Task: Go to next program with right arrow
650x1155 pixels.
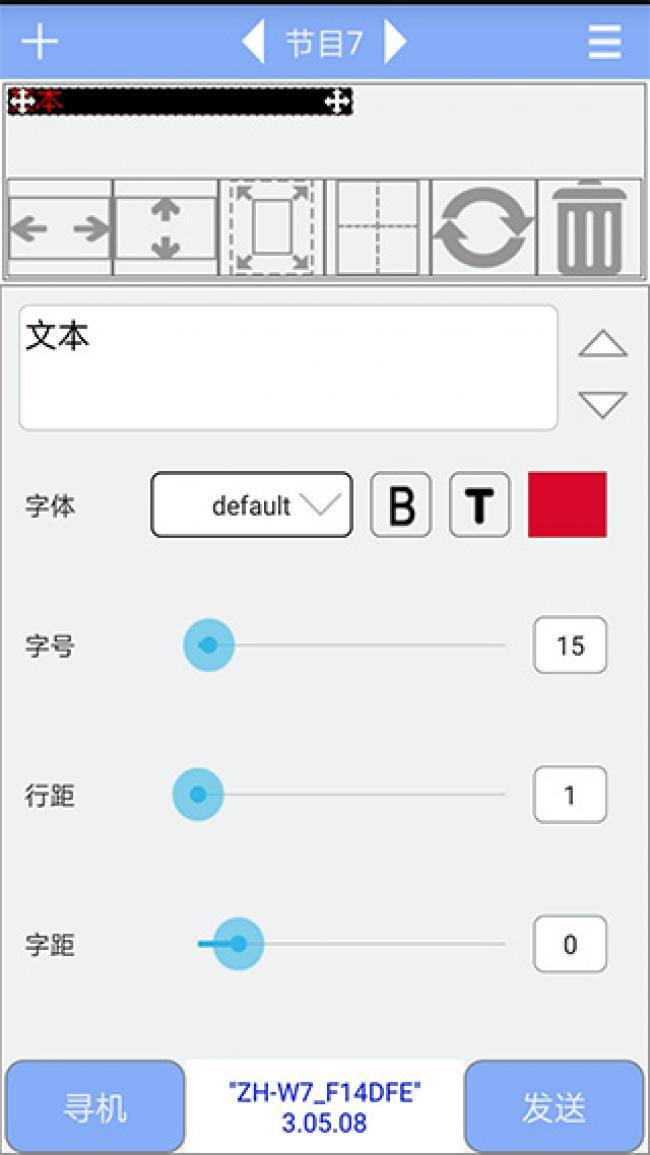Action: point(396,42)
